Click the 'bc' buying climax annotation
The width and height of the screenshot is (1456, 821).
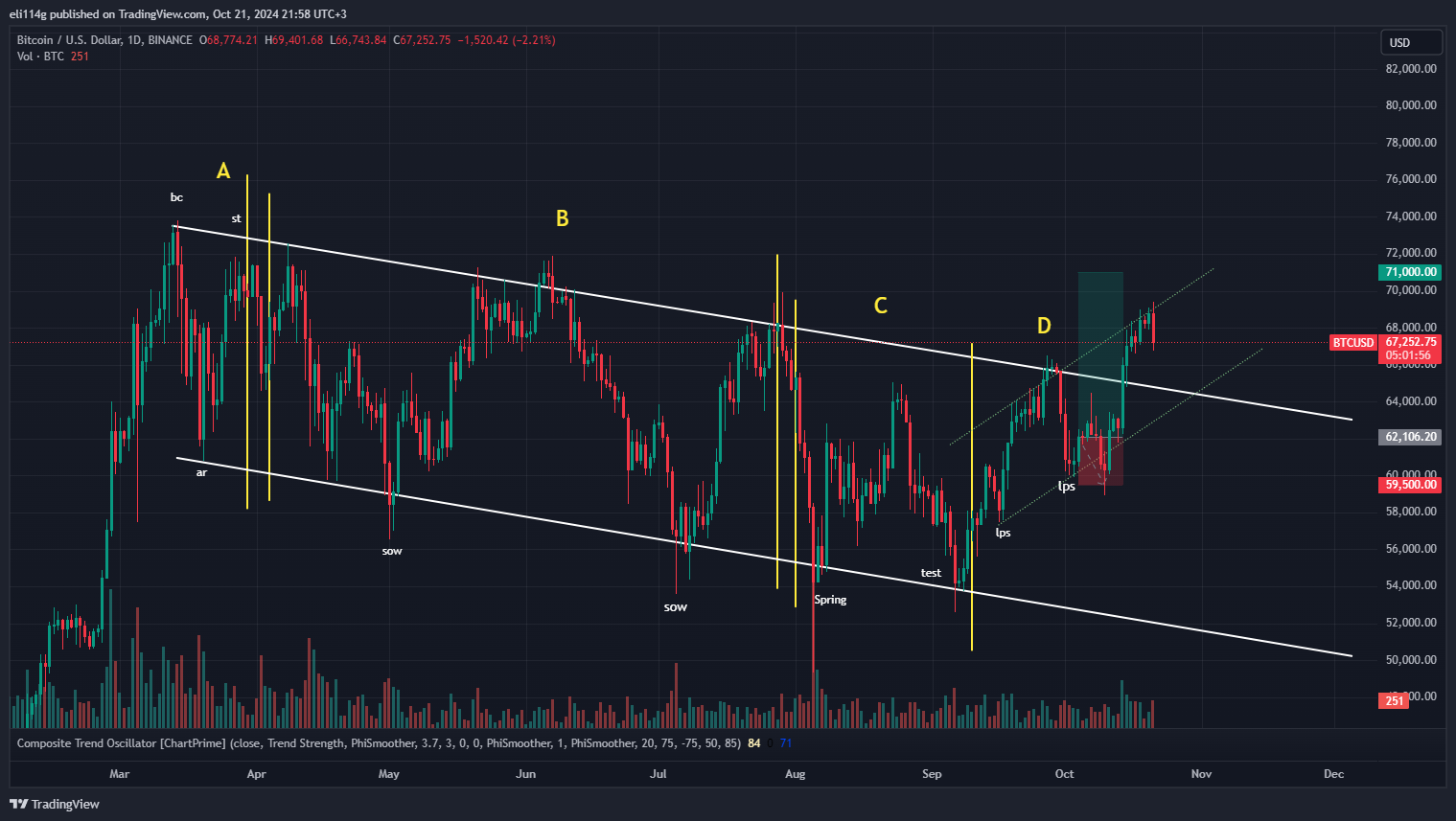[176, 197]
